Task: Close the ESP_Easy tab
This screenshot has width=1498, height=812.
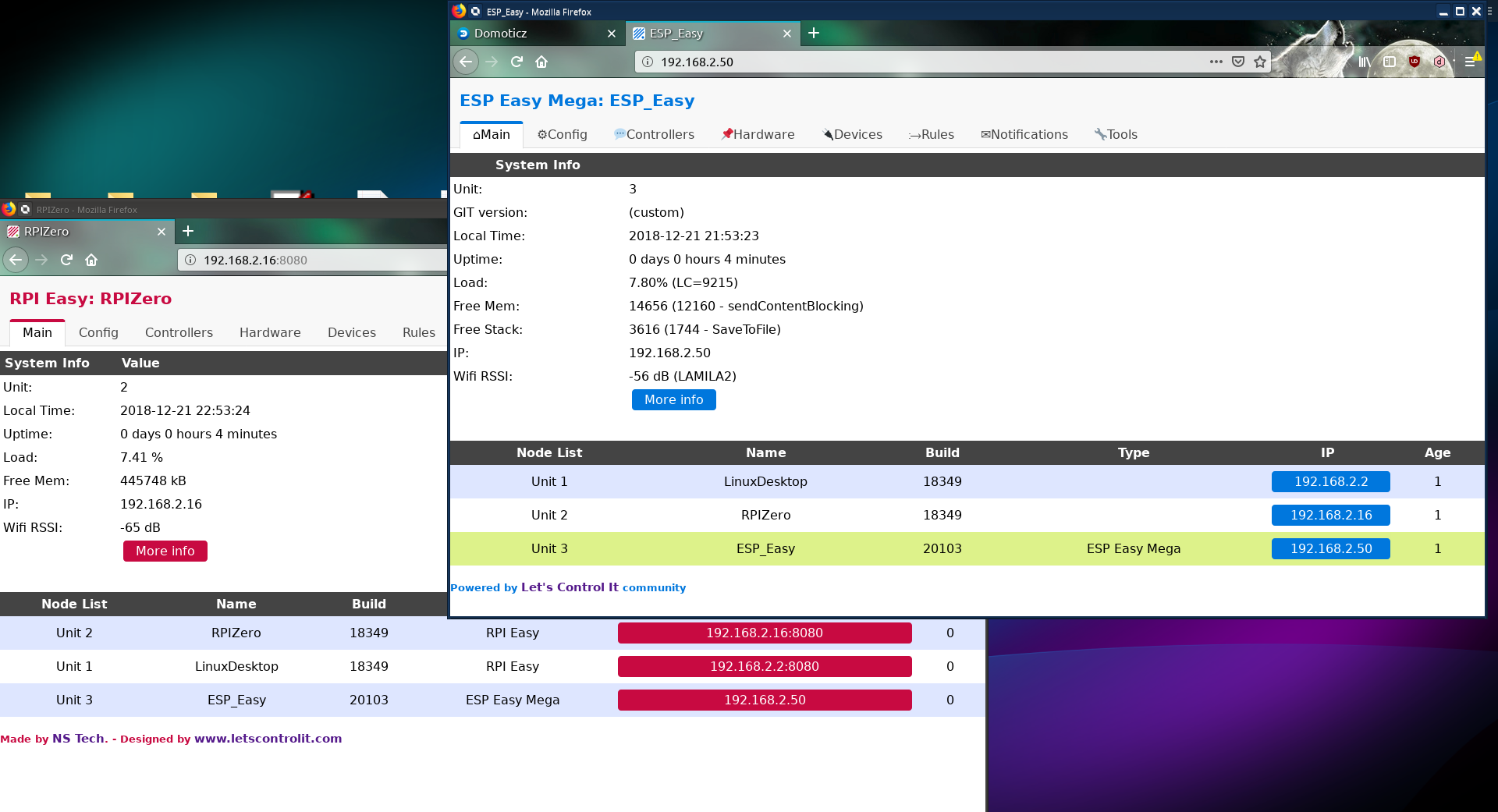Action: tap(787, 34)
